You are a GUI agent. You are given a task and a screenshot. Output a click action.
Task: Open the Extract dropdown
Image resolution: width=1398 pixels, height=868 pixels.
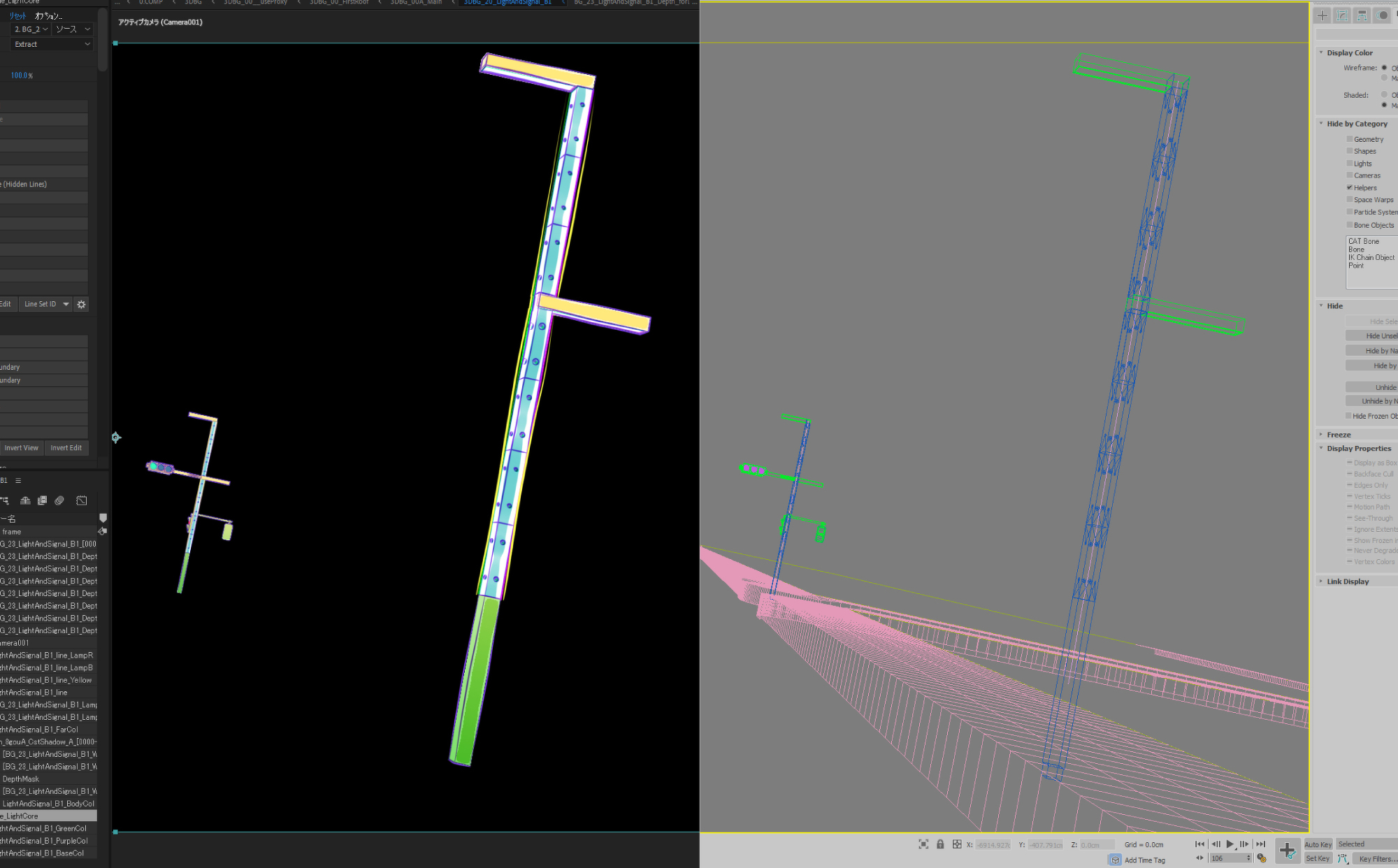click(52, 44)
